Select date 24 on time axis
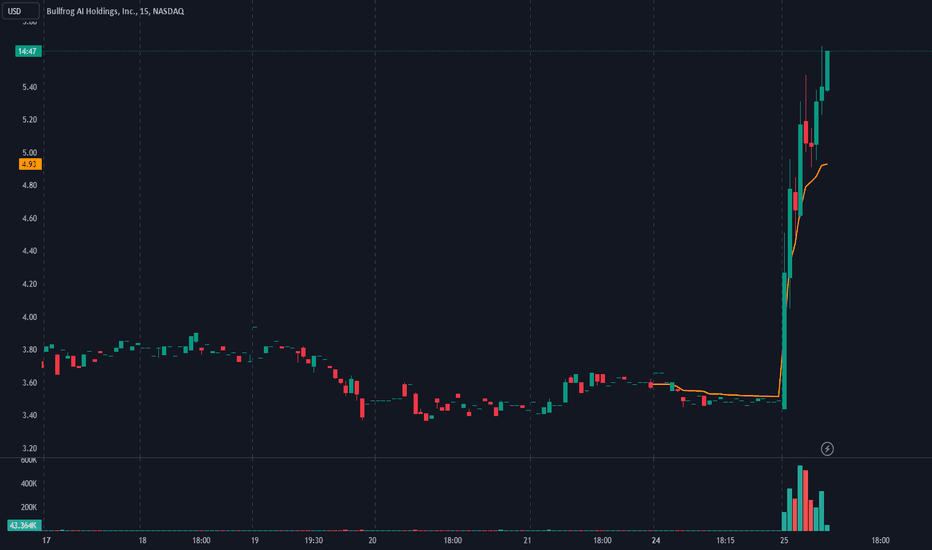This screenshot has width=932, height=550. [656, 540]
